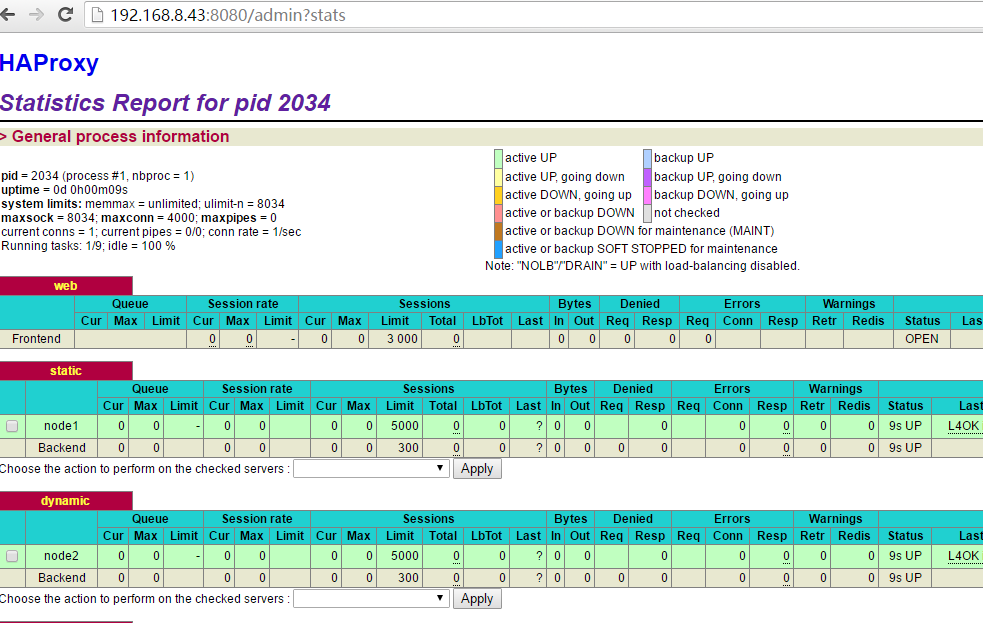Click the maxsock = 8034 line
The image size is (983, 623).
139,218
